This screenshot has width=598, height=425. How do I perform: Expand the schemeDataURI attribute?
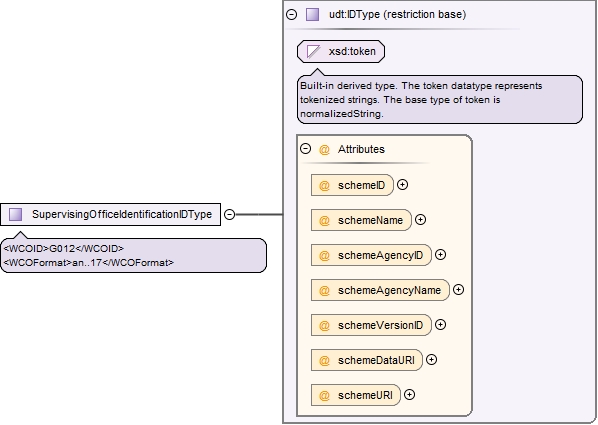tap(431, 360)
